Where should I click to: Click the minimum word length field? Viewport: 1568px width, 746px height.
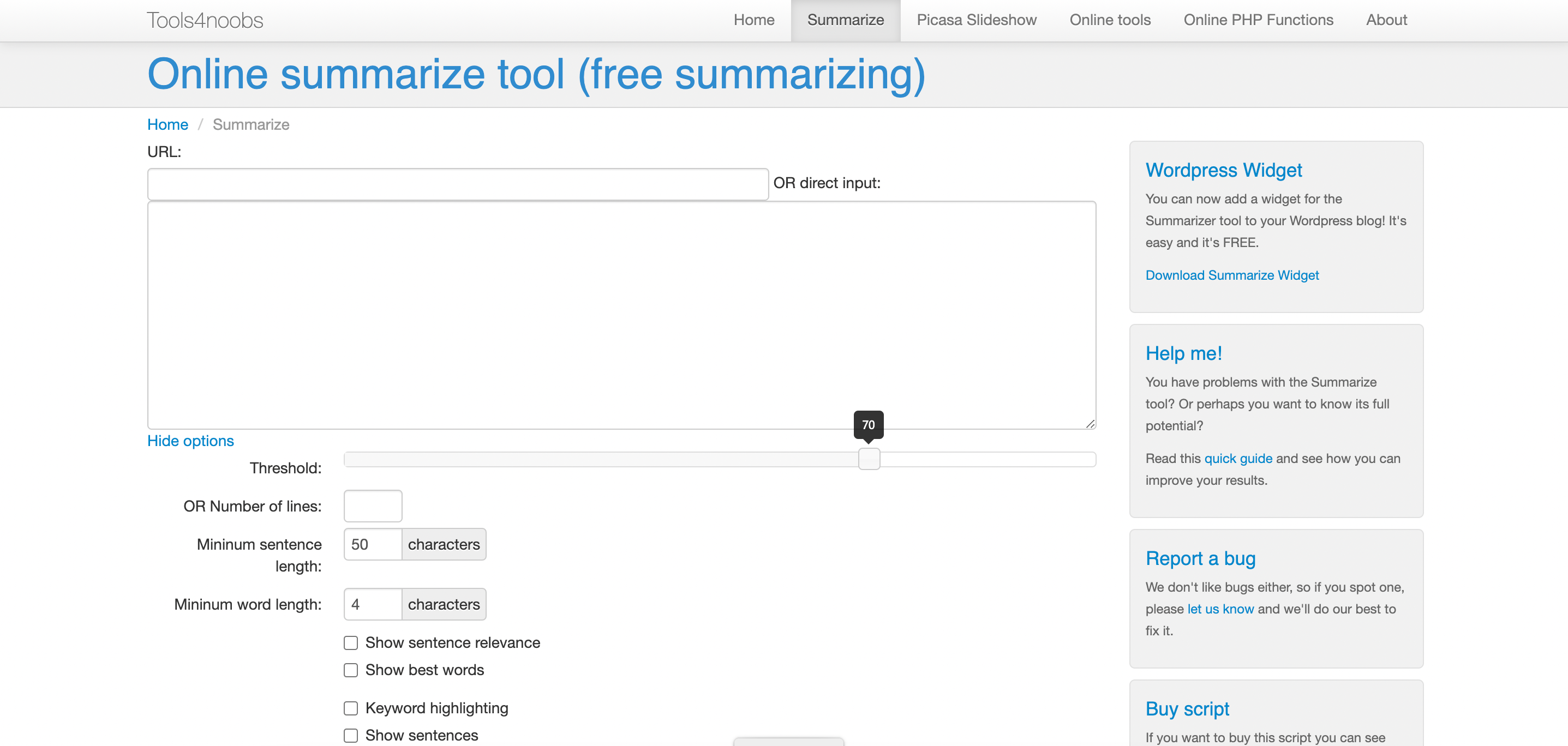(373, 604)
